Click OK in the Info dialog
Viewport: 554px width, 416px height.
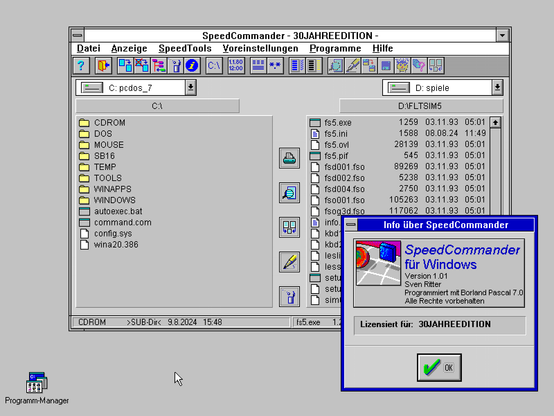(439, 368)
